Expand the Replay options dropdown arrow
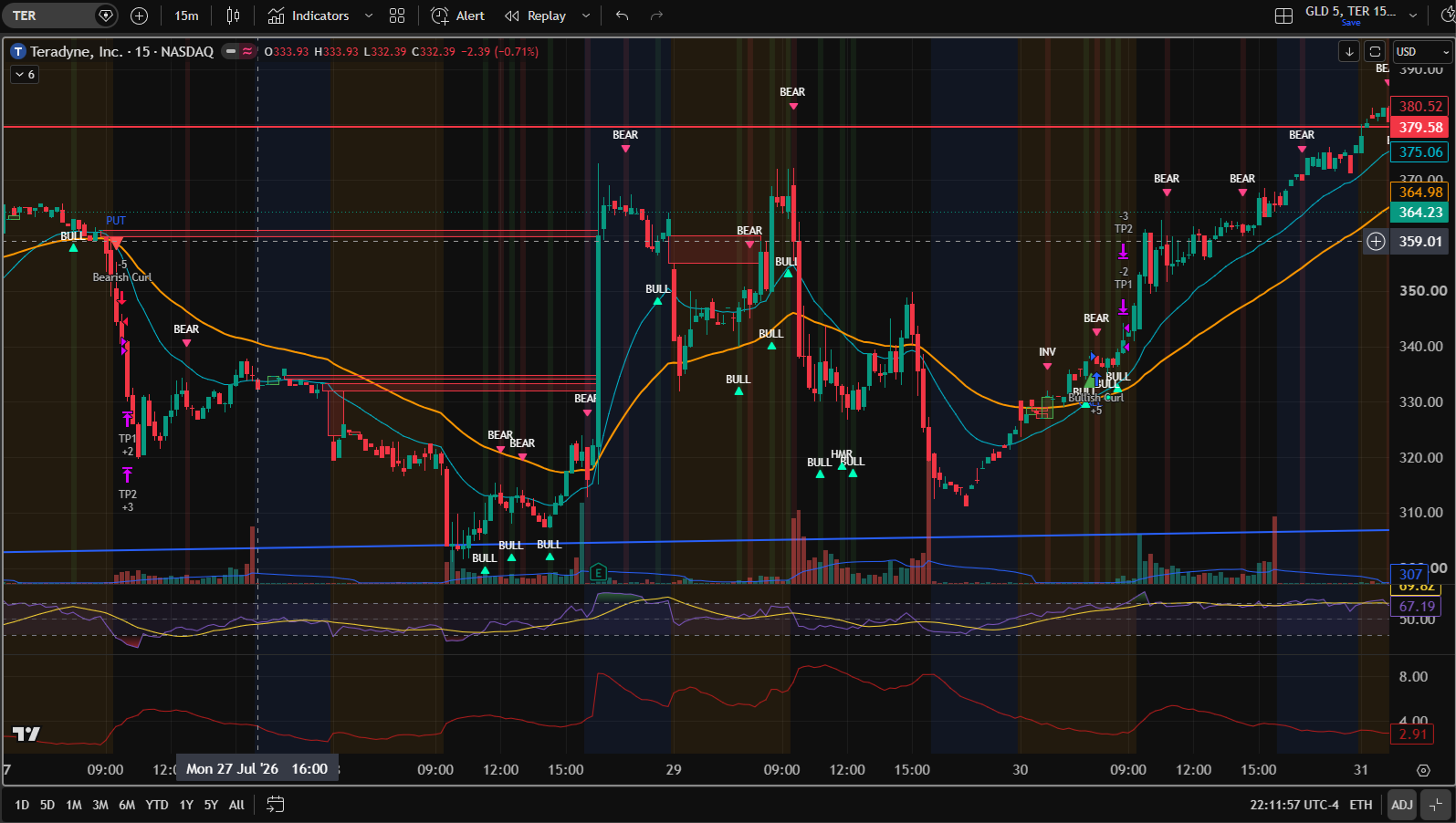1456x823 pixels. (586, 16)
